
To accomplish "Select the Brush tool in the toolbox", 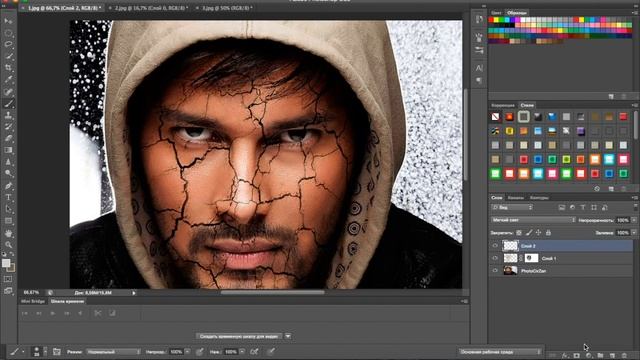I will click(8, 104).
